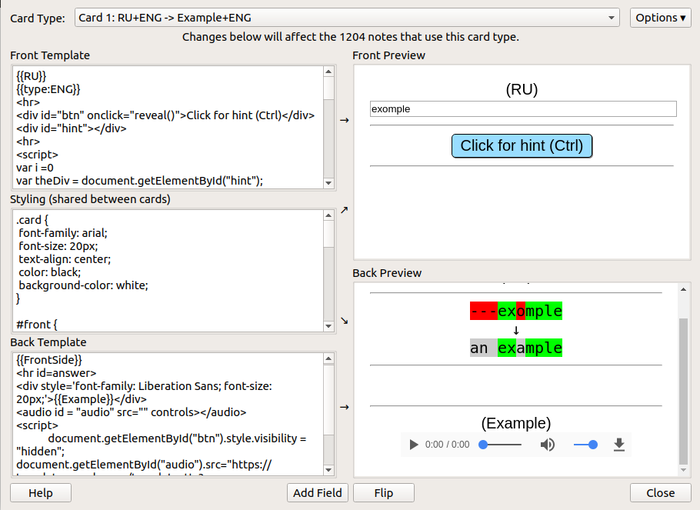Viewport: 700px width, 510px height.
Task: Click the answer input field with 'exemple'
Action: [x=522, y=109]
